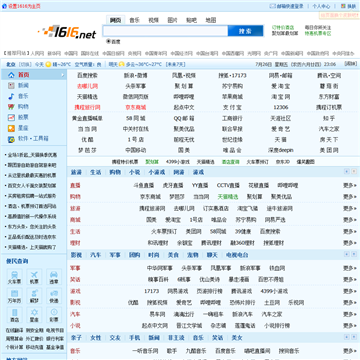Click the 更多 link on the 军事 row
This screenshot has width=360, height=360.
point(350,268)
